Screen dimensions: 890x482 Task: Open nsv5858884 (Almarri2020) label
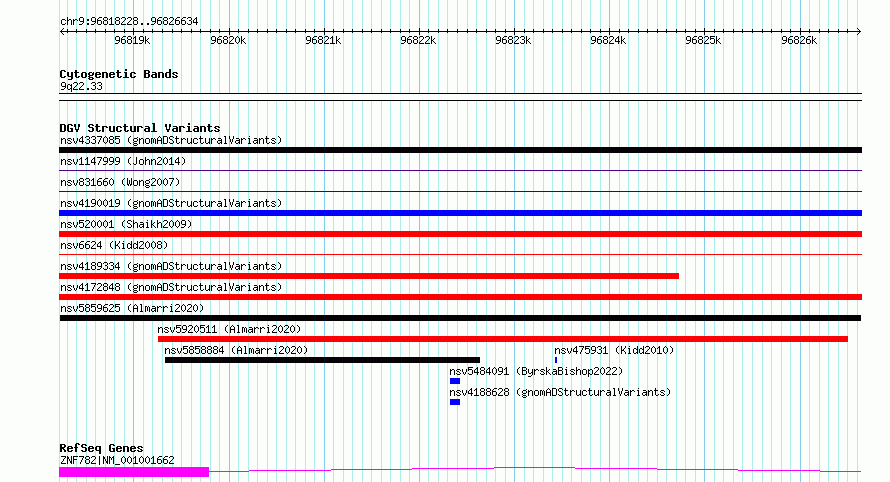pyautogui.click(x=236, y=350)
